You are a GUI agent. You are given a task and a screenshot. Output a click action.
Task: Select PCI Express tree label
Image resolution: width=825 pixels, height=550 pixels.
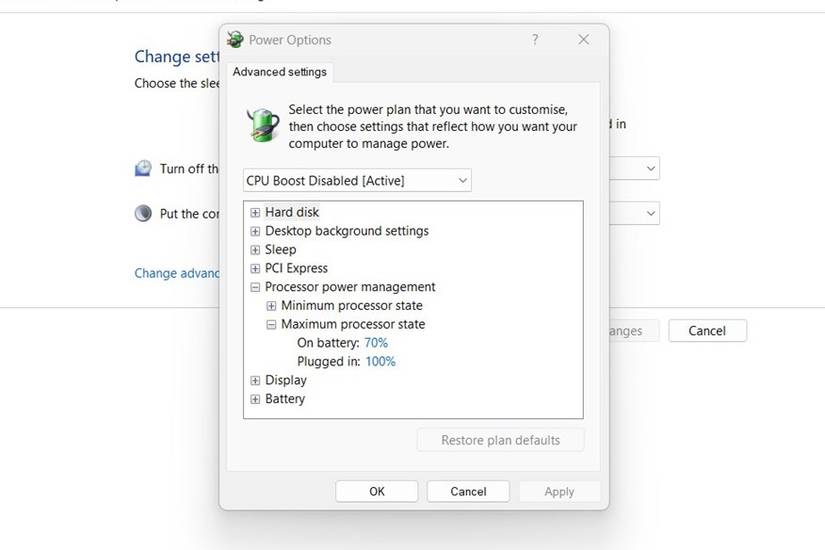point(296,268)
